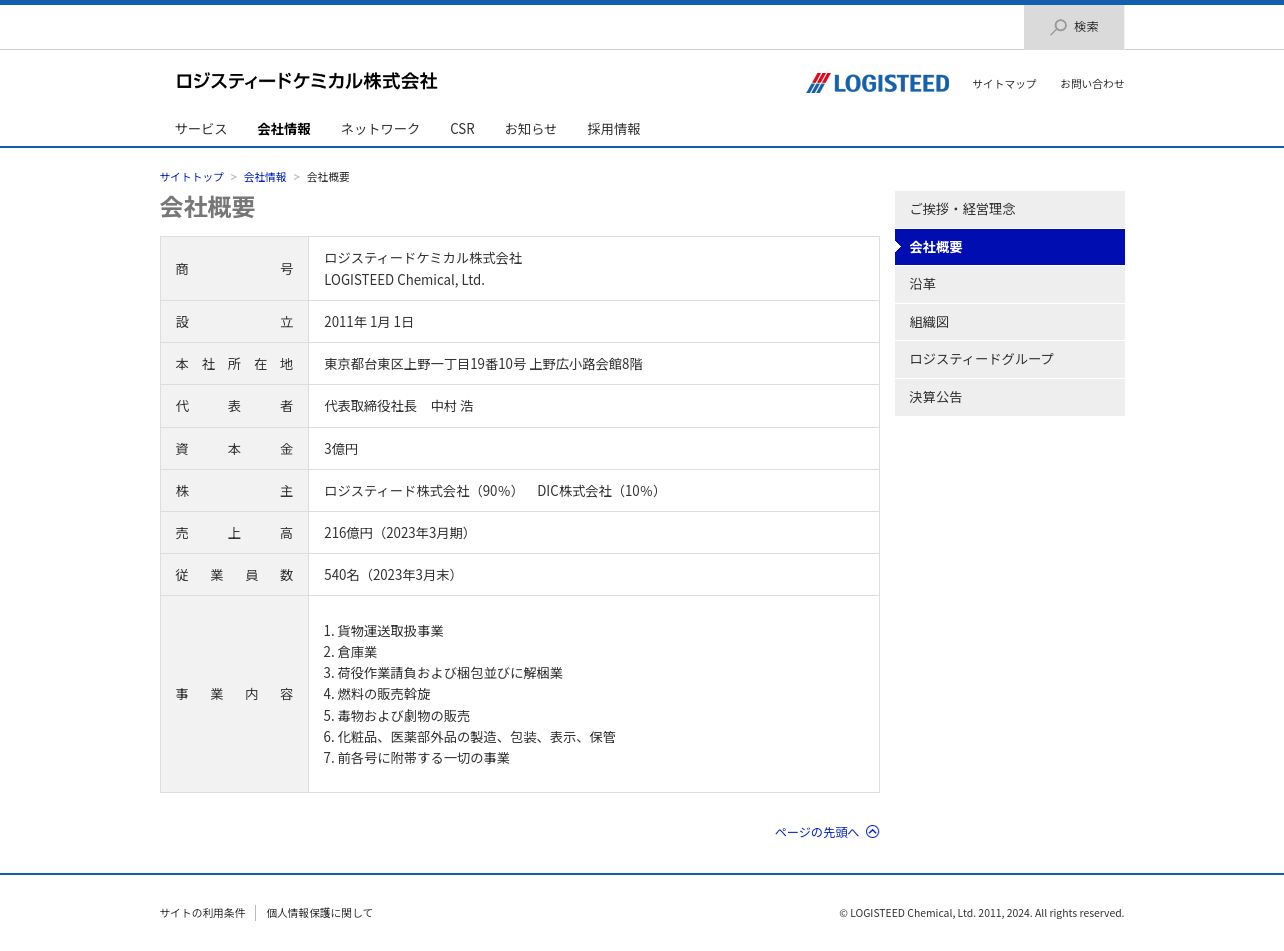
Task: Click the 会社概要 page heading
Action: (208, 207)
